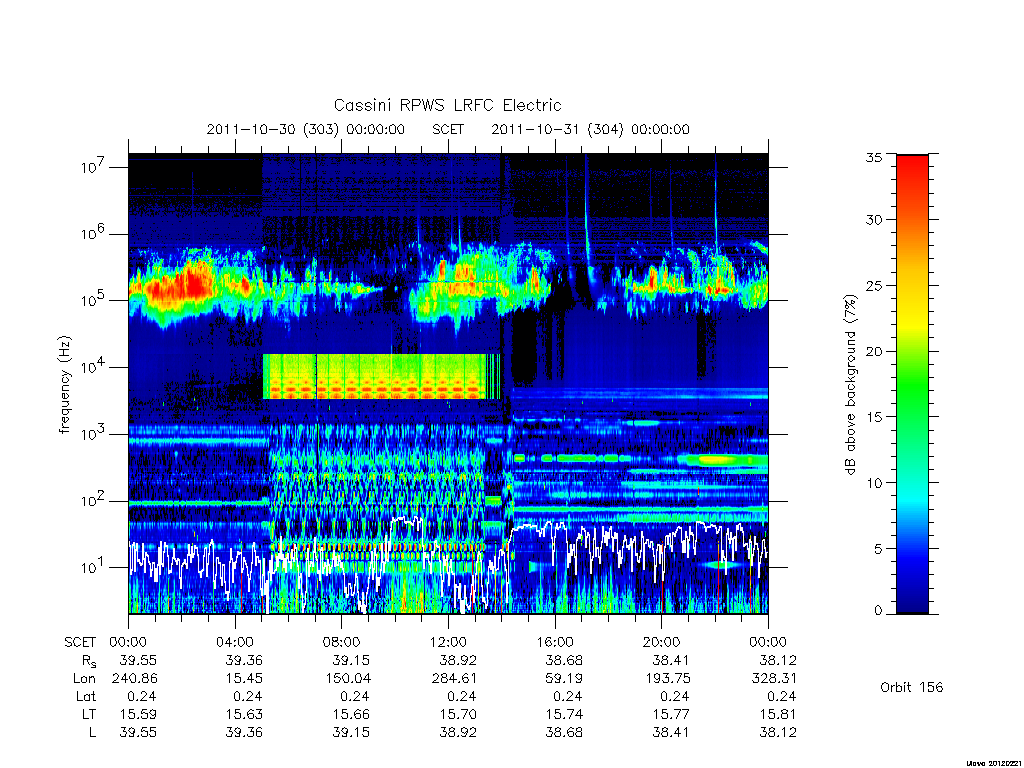1024x768 pixels.
Task: Select the dB above background axis label
Action: click(850, 384)
